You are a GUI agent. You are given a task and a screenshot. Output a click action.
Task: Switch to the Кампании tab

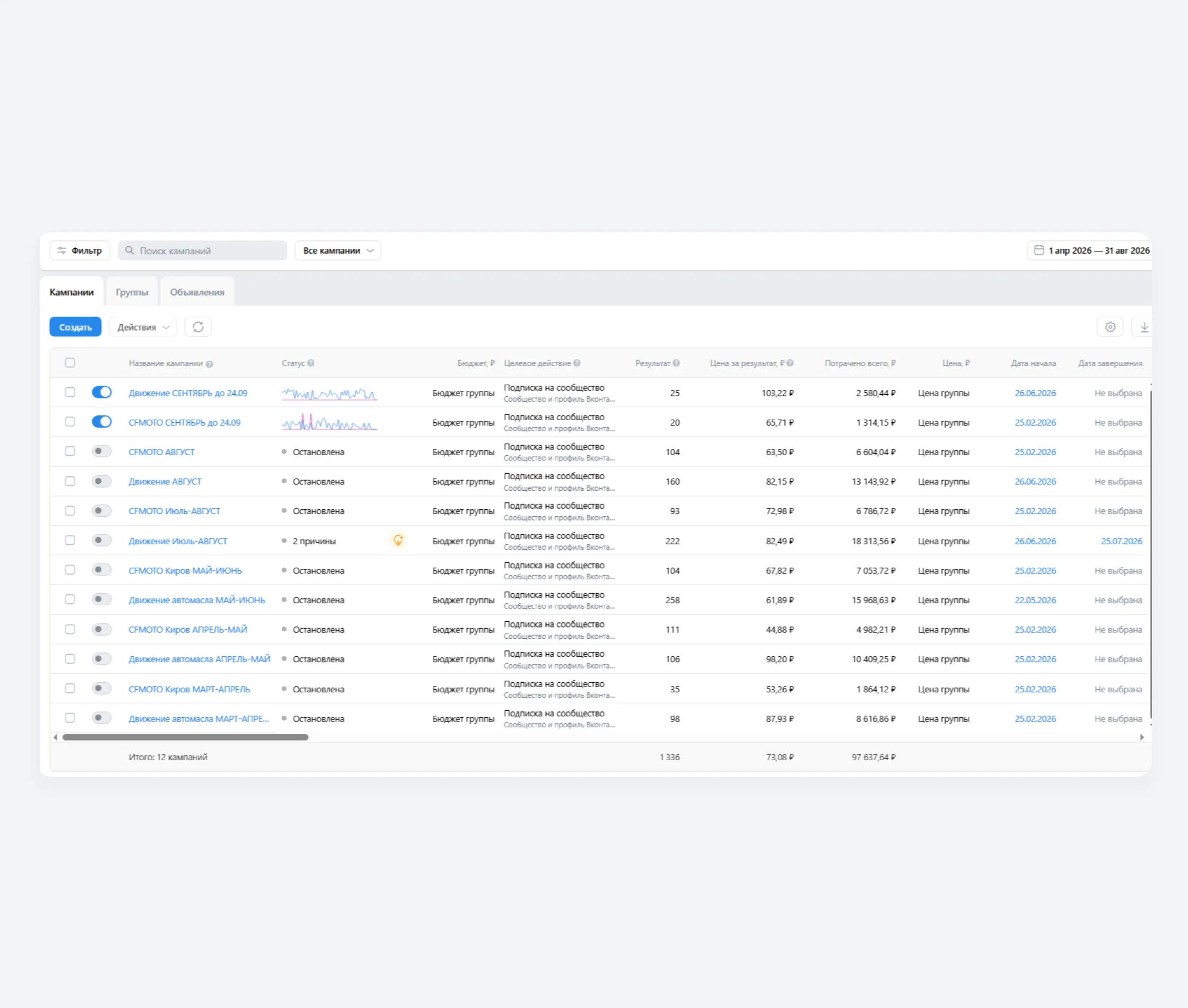(x=72, y=292)
